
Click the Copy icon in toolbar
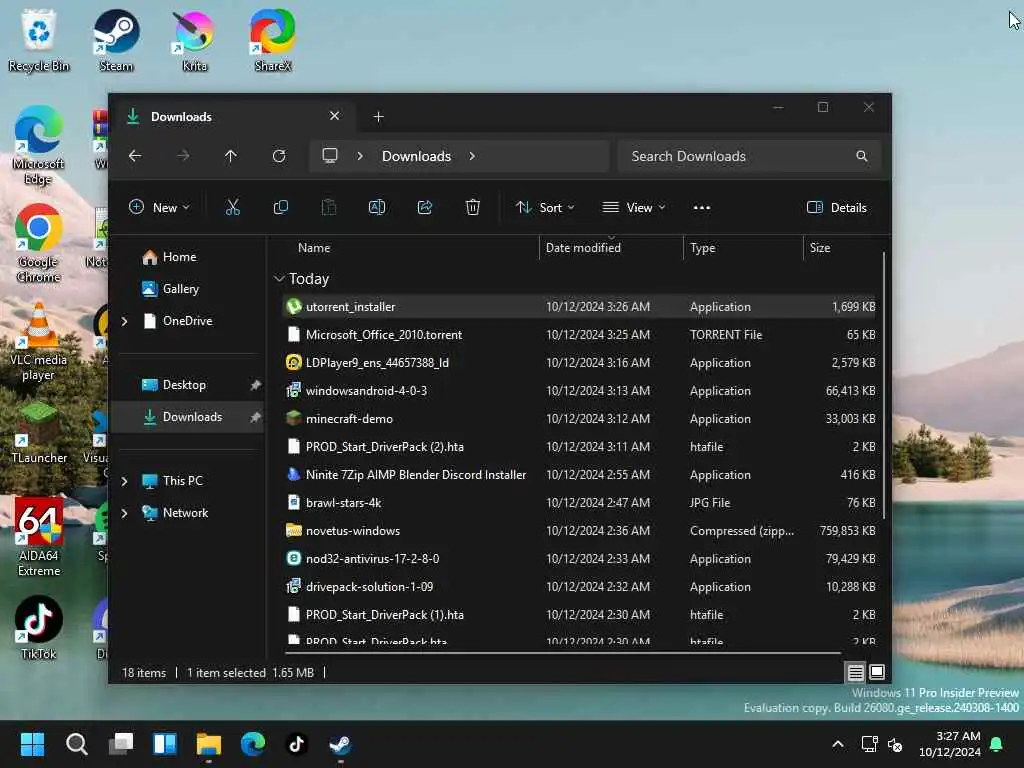[281, 208]
